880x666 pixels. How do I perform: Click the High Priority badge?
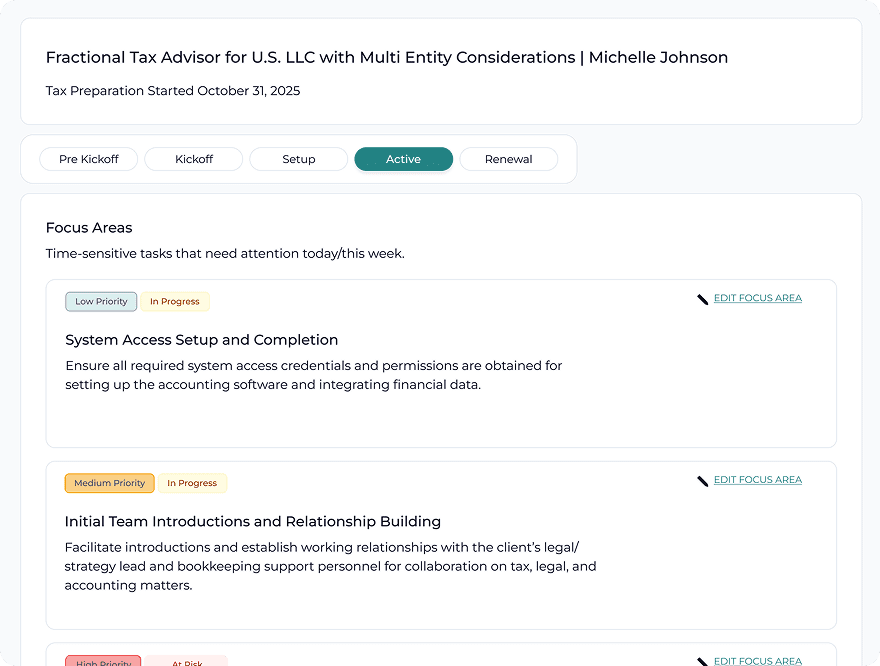(103, 661)
